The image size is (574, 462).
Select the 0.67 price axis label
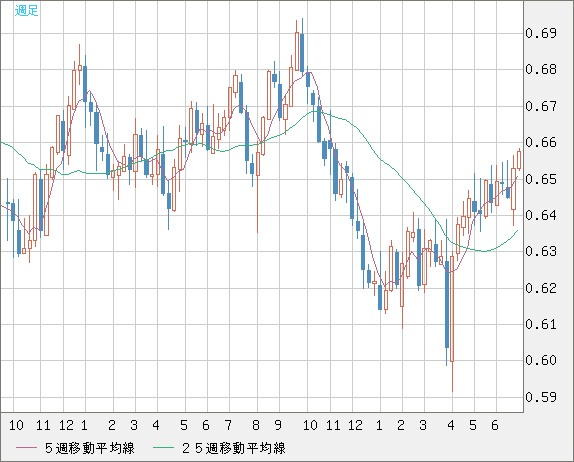tap(541, 106)
